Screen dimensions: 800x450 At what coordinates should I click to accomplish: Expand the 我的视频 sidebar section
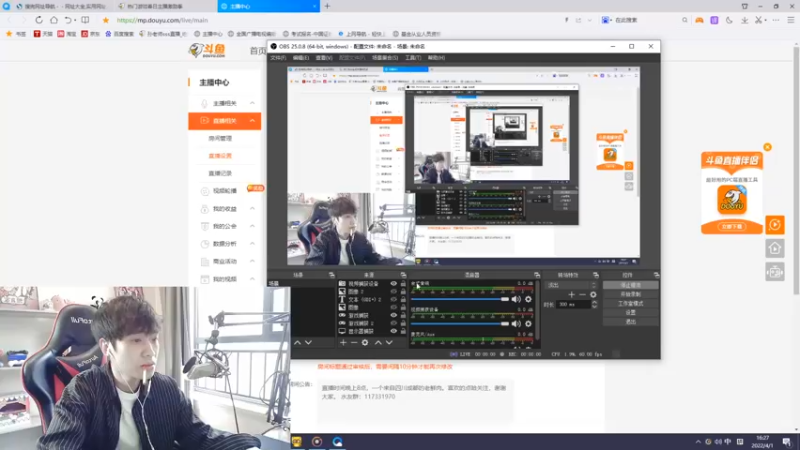tap(252, 279)
